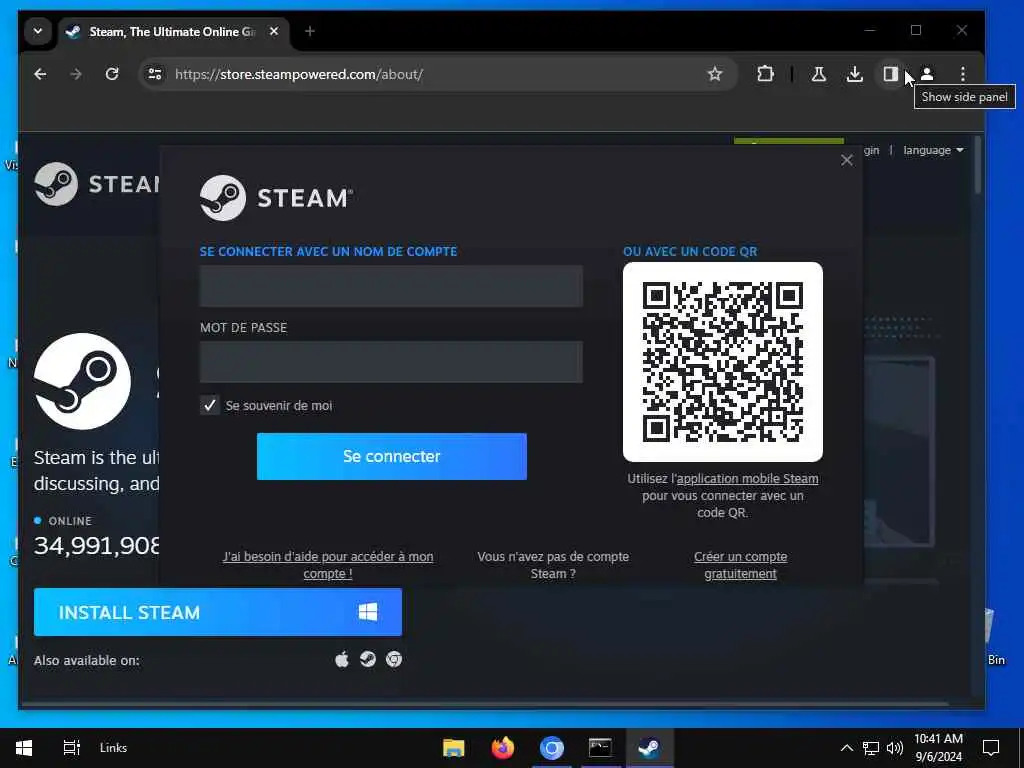Bookmark this page with the star icon
This screenshot has height=768, width=1024.
coord(715,74)
